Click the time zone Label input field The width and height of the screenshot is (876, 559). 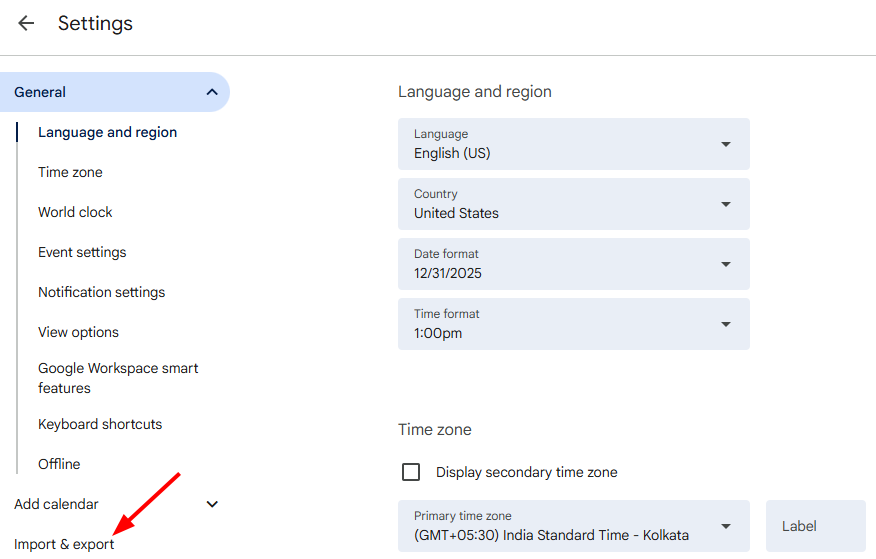pyautogui.click(x=815, y=526)
